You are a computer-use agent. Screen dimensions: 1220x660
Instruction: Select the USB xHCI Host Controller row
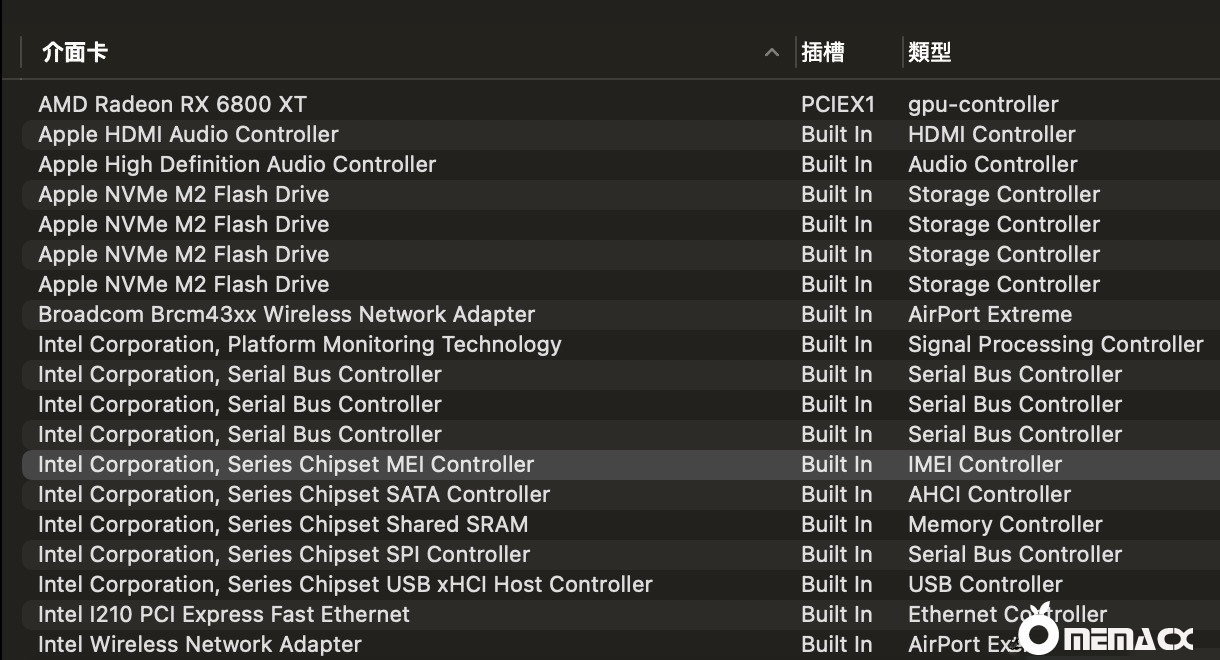click(x=345, y=584)
